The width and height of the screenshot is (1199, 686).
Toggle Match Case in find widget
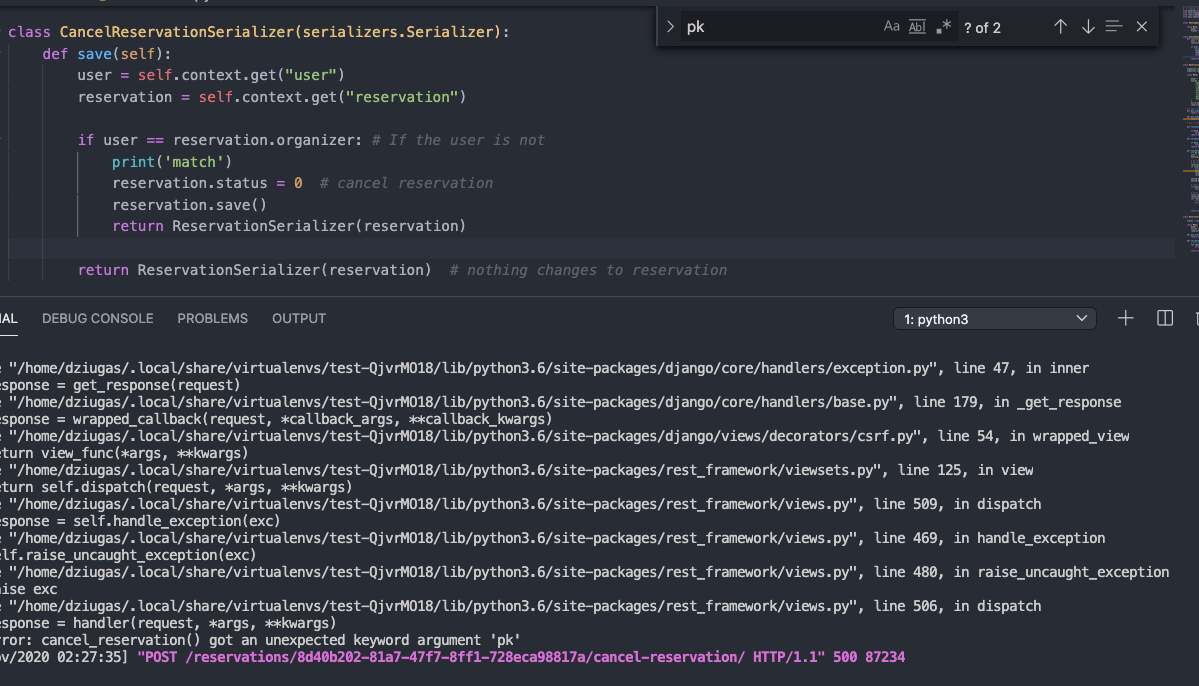click(892, 27)
